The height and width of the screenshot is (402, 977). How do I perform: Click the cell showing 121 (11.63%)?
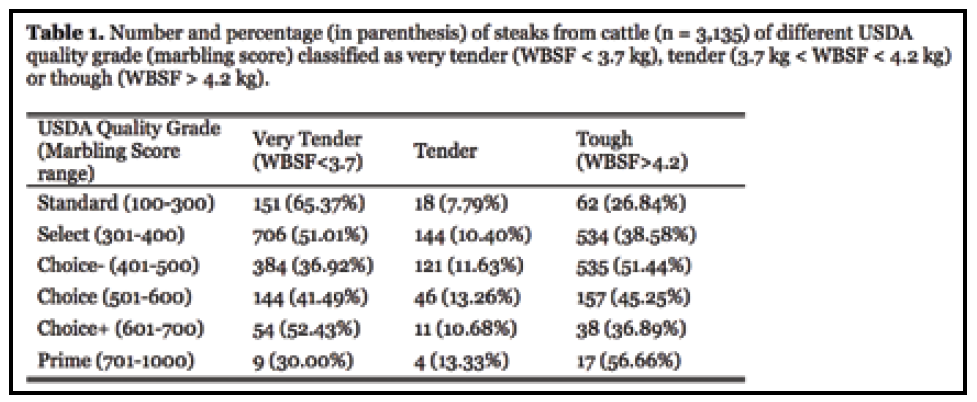[468, 268]
